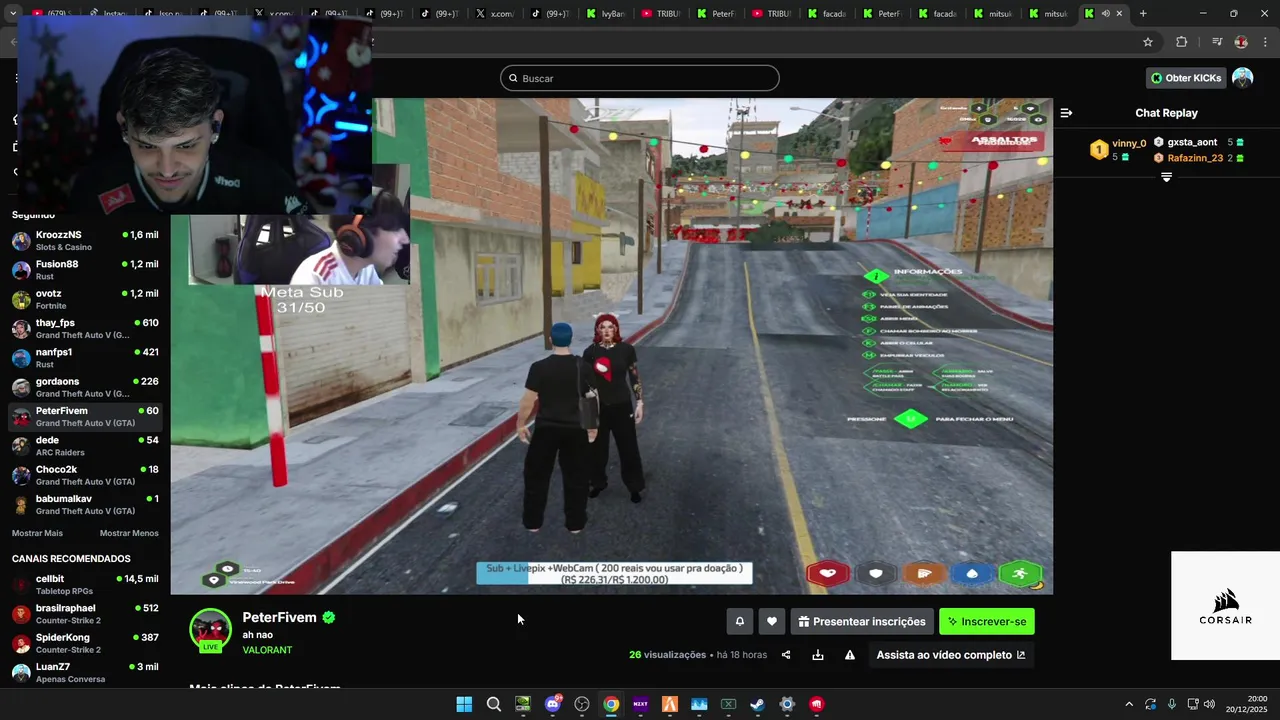Image resolution: width=1280 pixels, height=720 pixels.
Task: Show hidden system tray icons
Action: pyautogui.click(x=1129, y=704)
